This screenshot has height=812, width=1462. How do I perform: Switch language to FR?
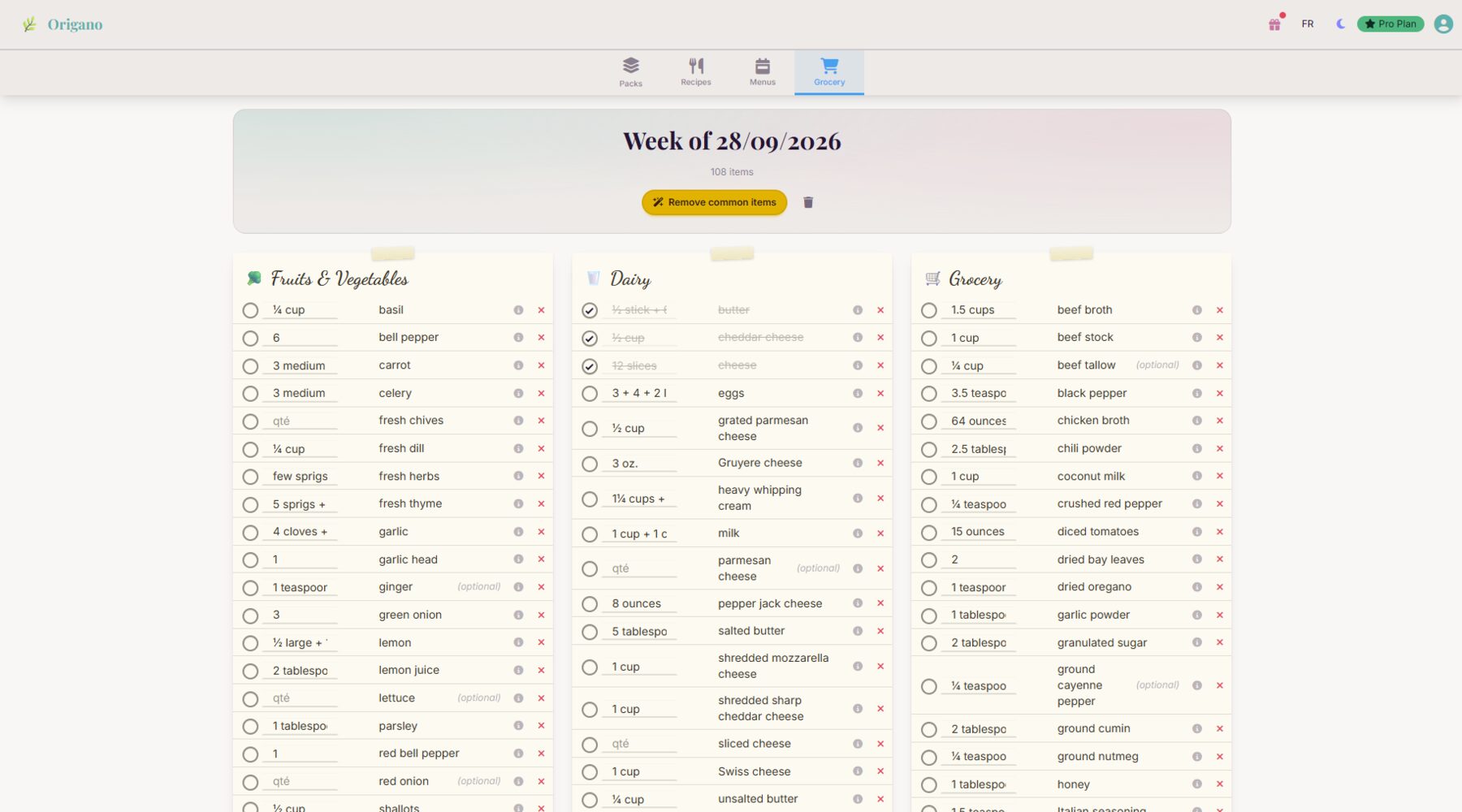[1308, 24]
